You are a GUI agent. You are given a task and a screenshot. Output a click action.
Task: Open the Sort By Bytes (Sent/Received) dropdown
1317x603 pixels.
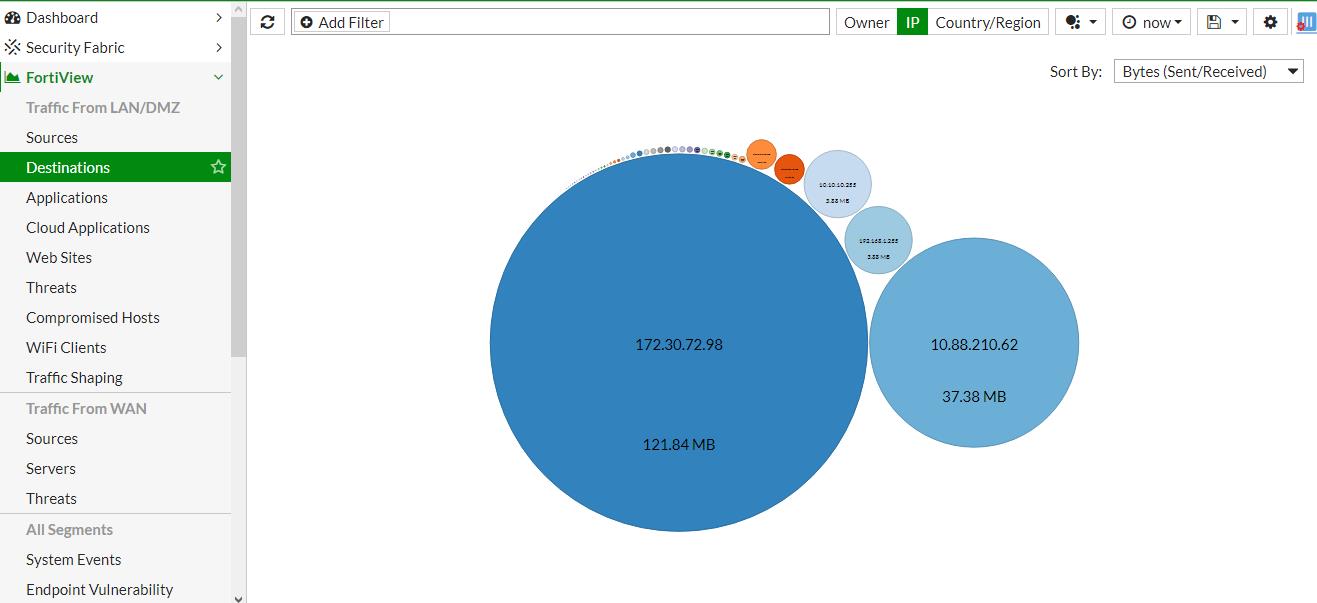pos(1208,71)
